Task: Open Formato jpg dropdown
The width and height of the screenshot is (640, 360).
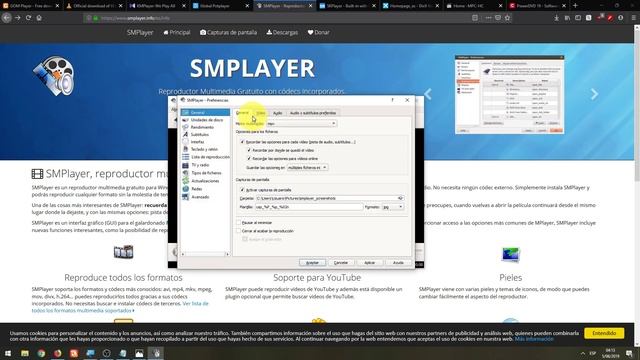Action: tap(393, 207)
